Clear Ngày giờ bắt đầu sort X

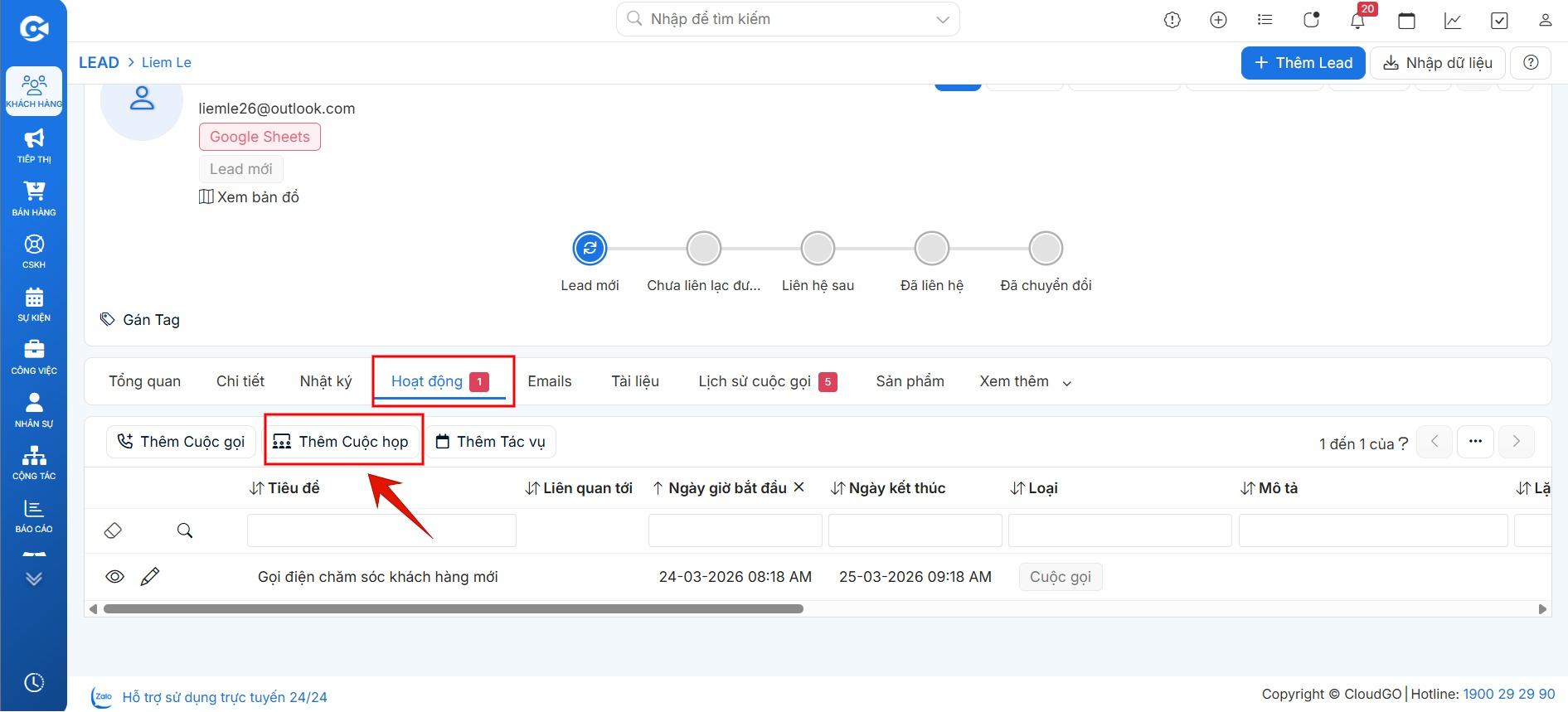pyautogui.click(x=799, y=487)
